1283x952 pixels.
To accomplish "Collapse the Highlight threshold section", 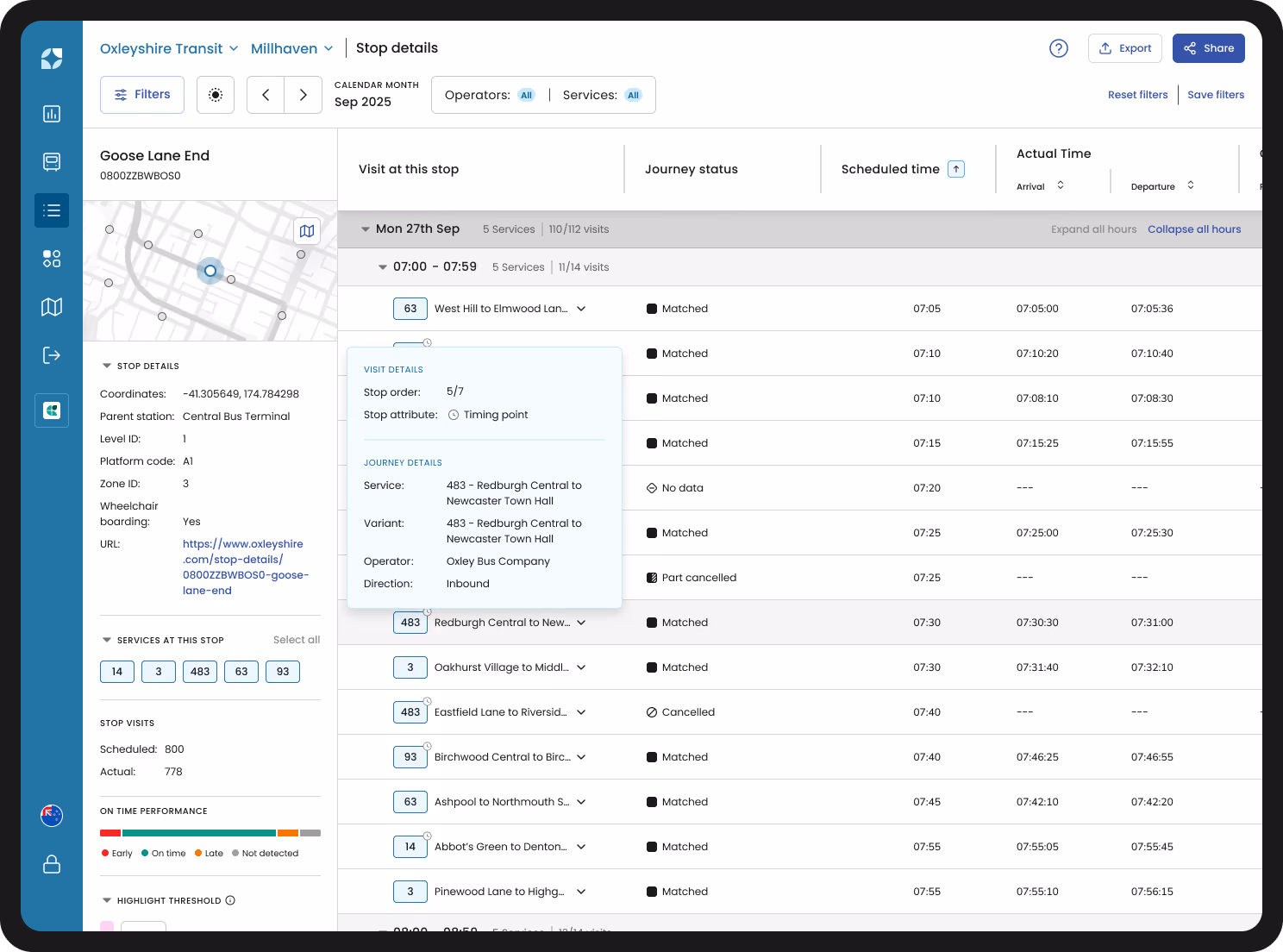I will point(107,900).
